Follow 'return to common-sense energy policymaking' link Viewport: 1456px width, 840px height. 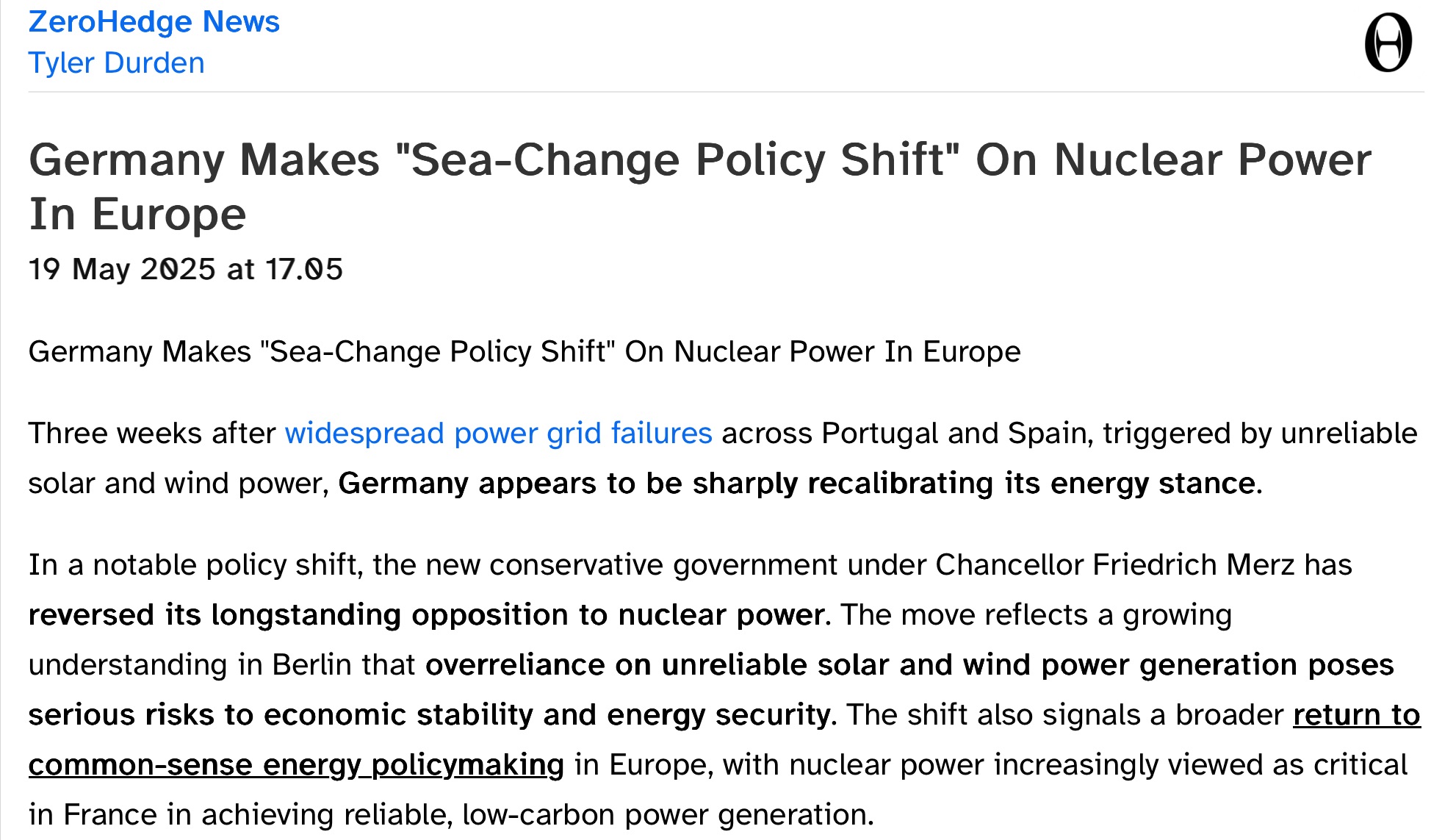[724, 740]
